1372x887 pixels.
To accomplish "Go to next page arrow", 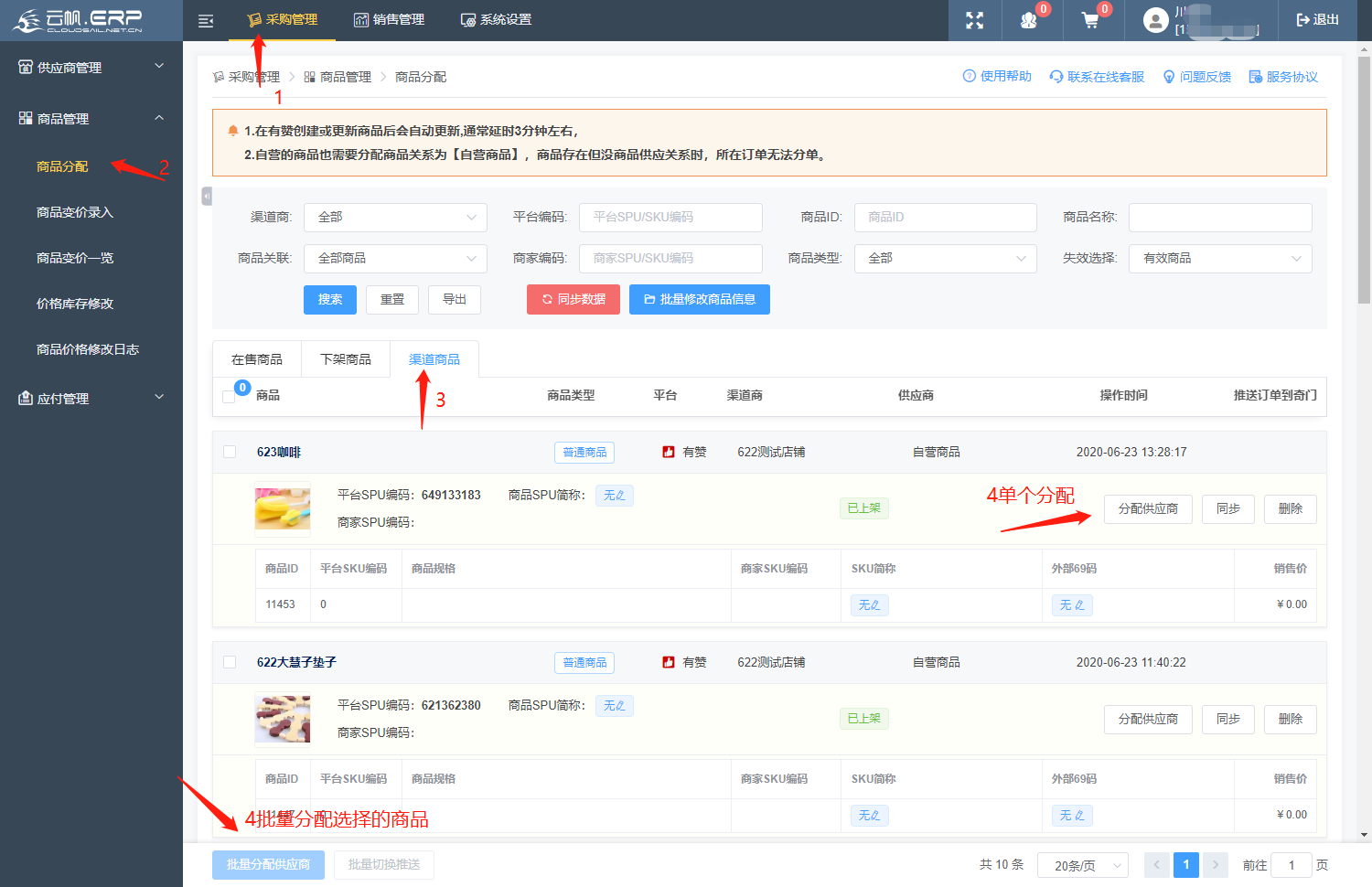I will pos(1216,865).
